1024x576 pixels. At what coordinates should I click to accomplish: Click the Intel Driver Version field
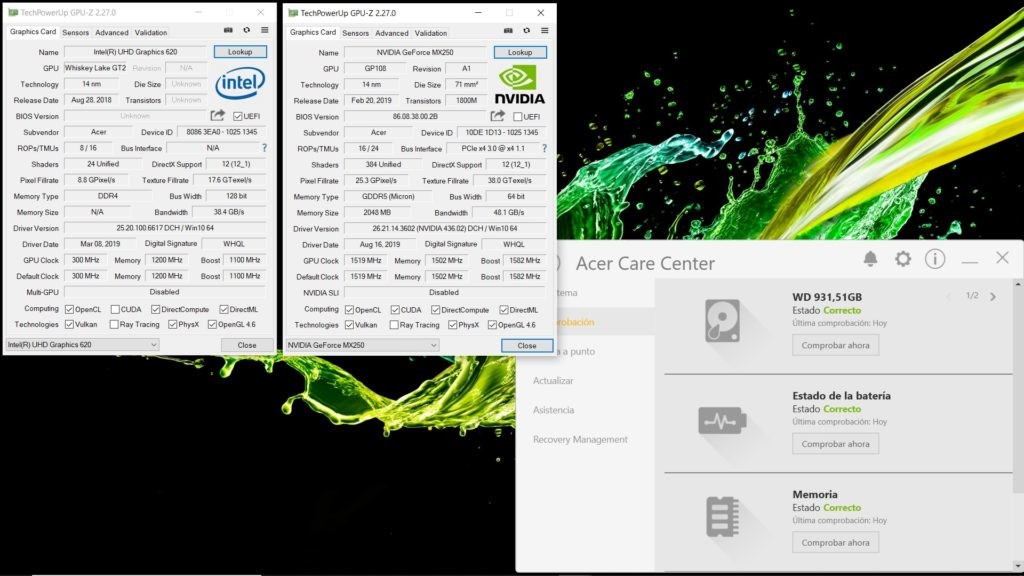pos(165,228)
